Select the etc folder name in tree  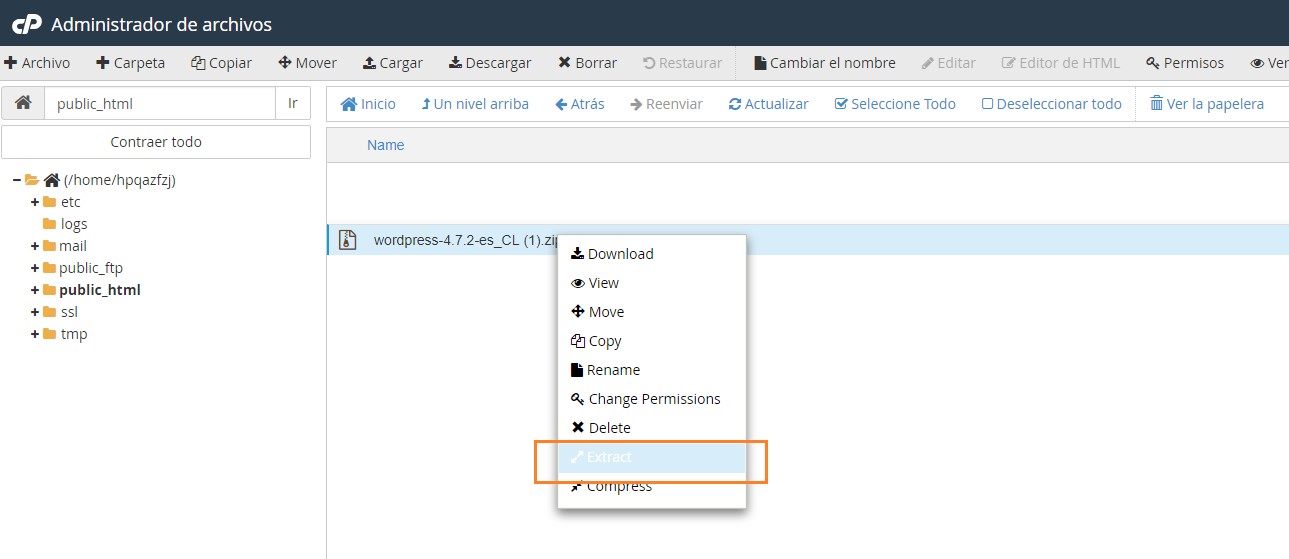click(x=70, y=202)
